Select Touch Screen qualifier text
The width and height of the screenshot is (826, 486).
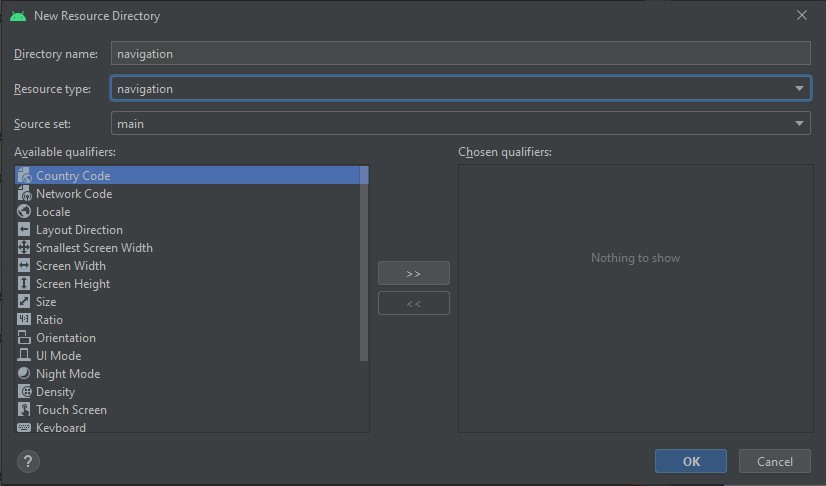coord(71,410)
